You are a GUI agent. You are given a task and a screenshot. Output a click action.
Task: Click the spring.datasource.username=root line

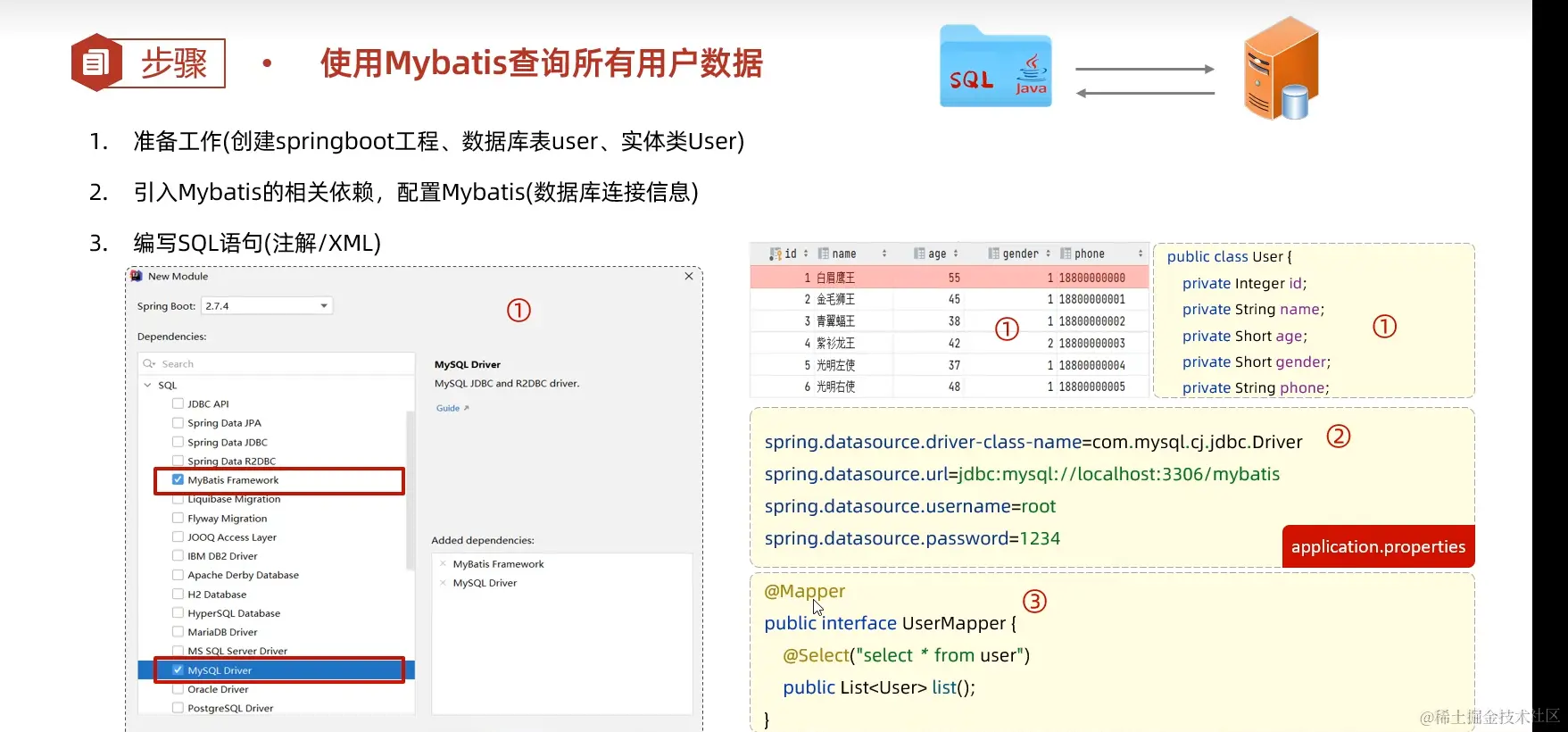pyautogui.click(x=909, y=506)
